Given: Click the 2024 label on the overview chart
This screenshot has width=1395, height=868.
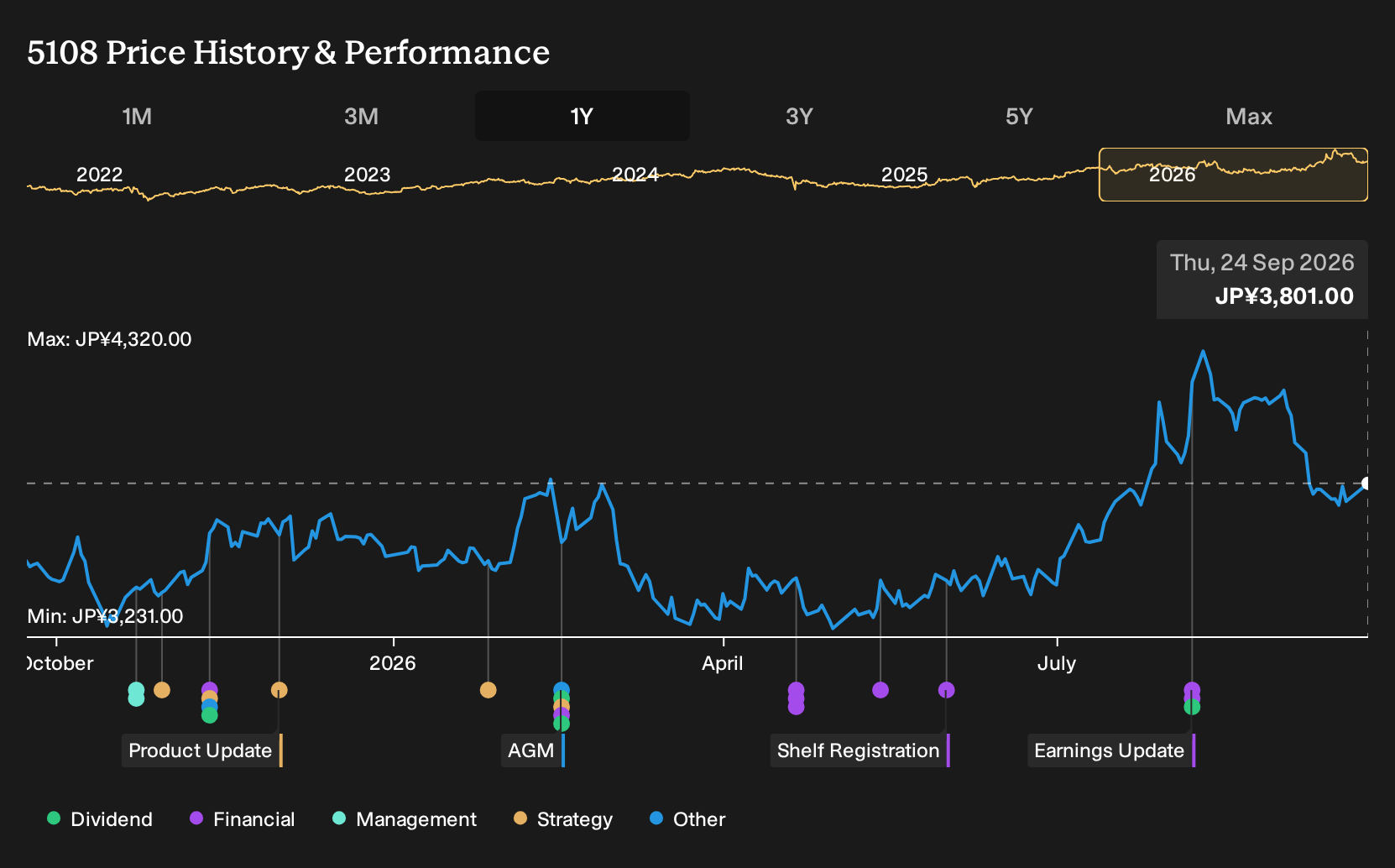Looking at the screenshot, I should coord(635,175).
